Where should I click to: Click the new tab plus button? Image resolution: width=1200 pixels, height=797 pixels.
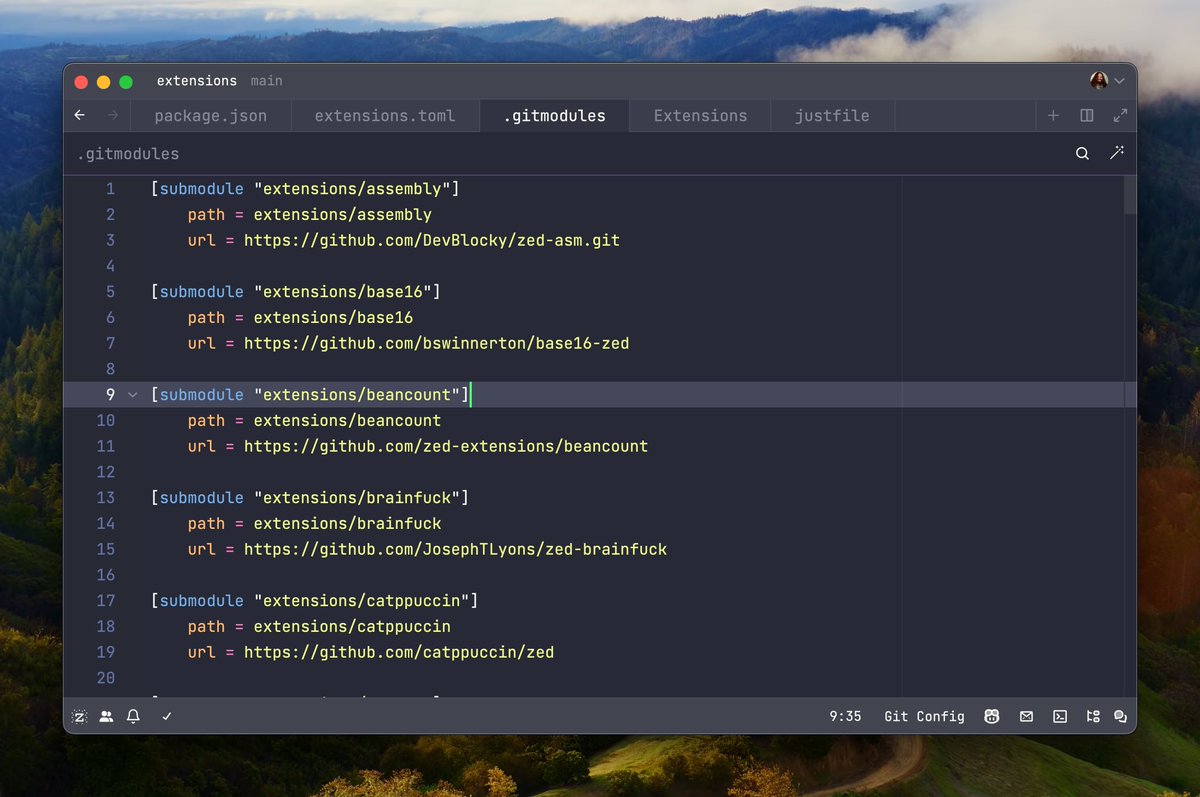click(1053, 115)
